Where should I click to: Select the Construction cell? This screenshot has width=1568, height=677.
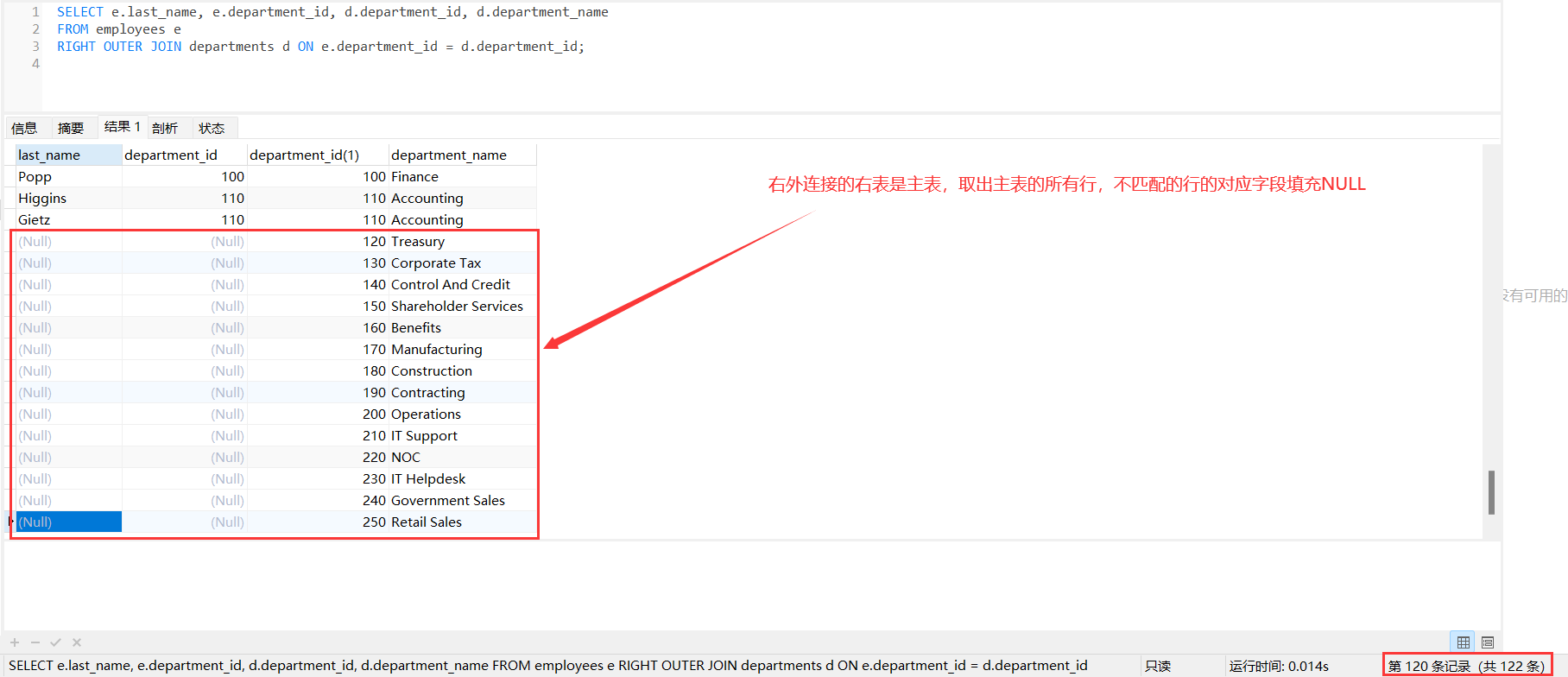coord(462,370)
